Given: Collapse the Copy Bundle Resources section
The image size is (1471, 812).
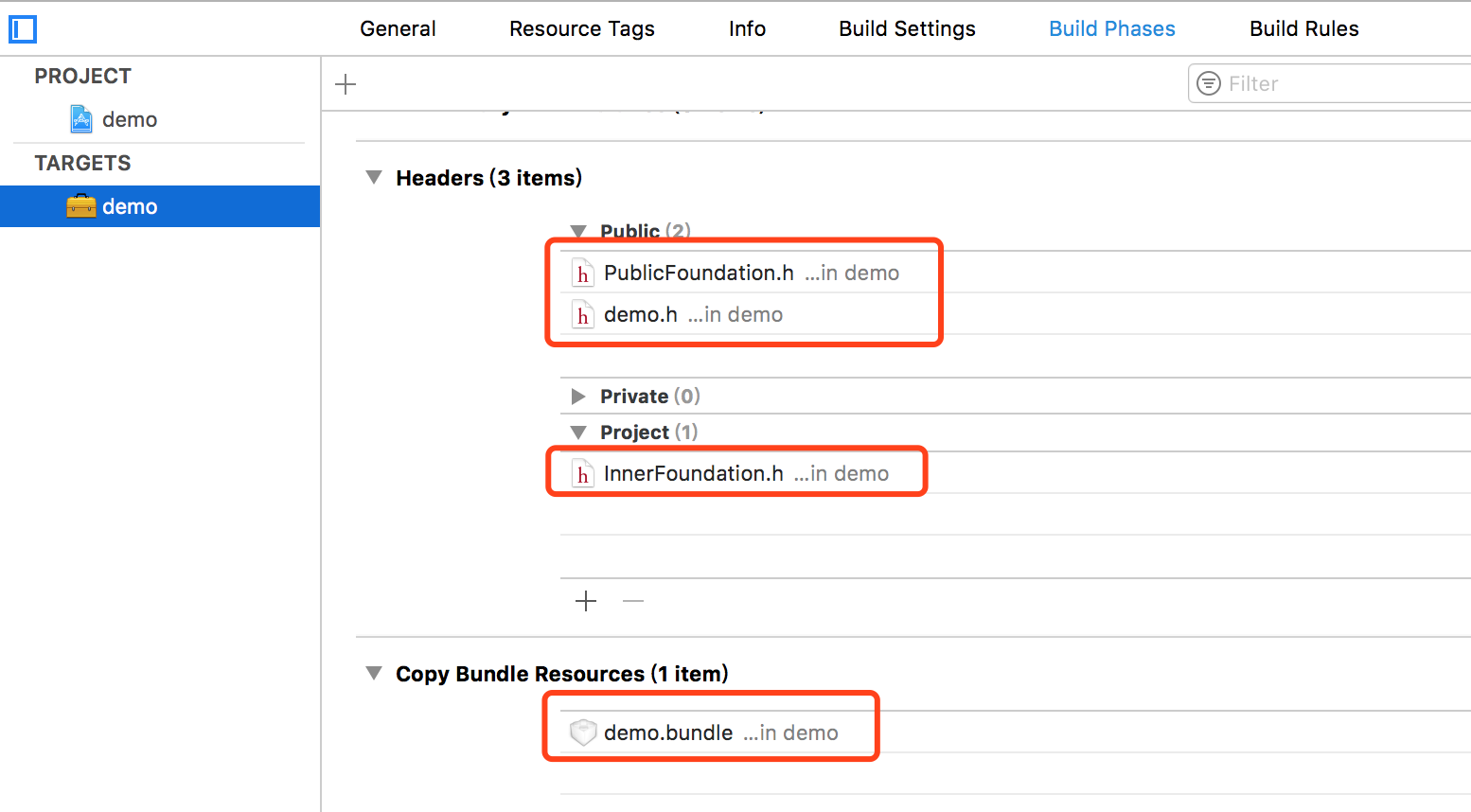Looking at the screenshot, I should pos(373,673).
